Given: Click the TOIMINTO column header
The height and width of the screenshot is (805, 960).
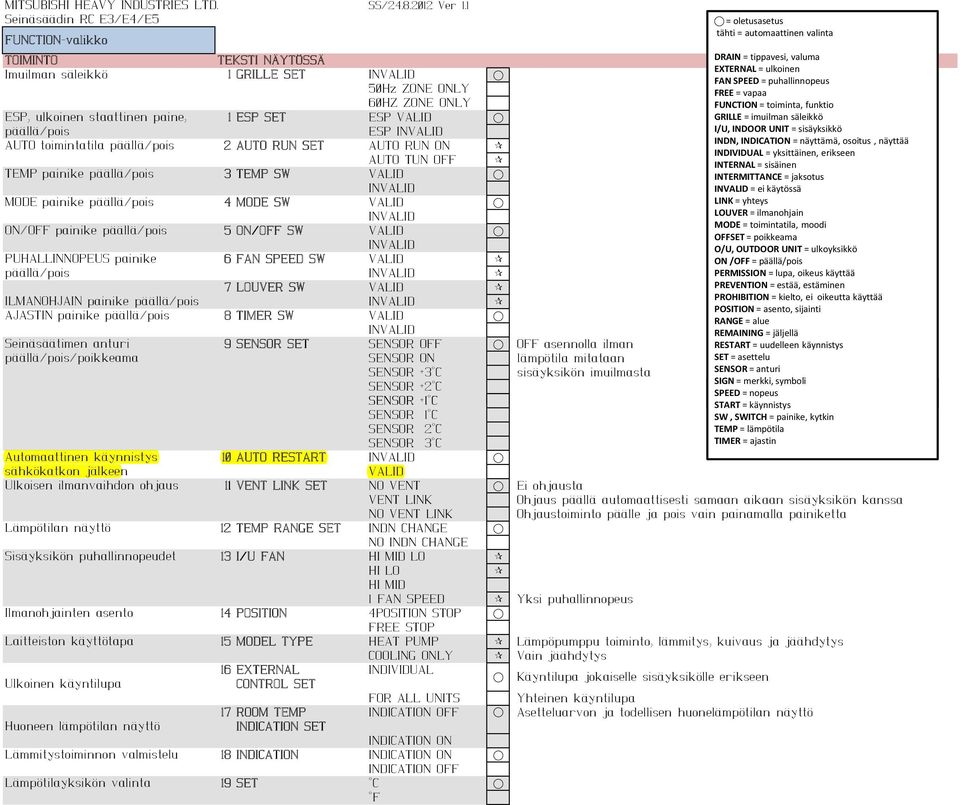Looking at the screenshot, I should tap(31, 61).
